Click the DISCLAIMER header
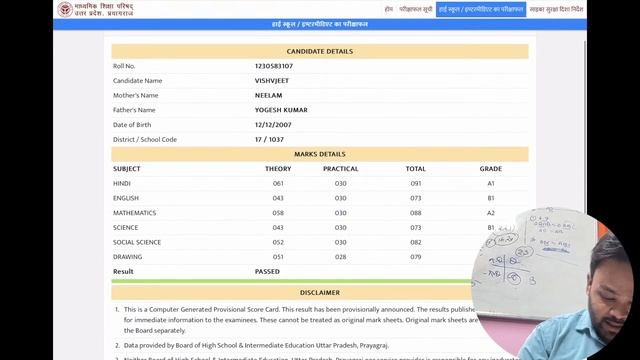 tap(320, 293)
